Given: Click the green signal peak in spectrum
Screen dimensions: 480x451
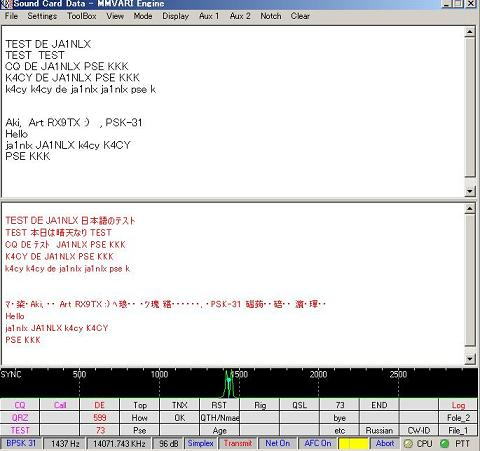Looking at the screenshot, I should [229, 383].
